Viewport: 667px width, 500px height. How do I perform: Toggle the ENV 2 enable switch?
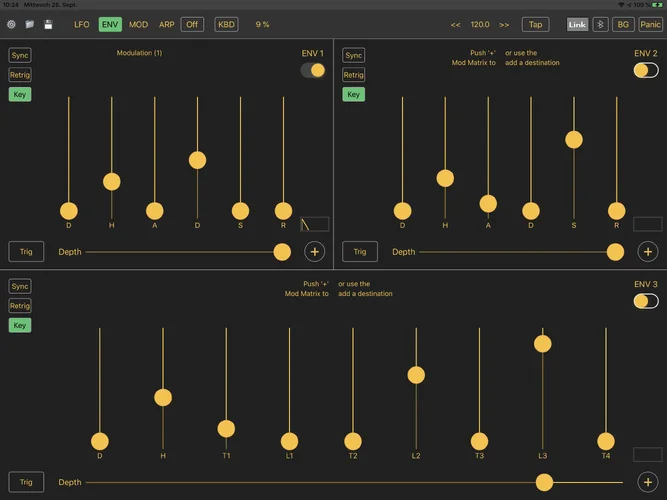646,70
